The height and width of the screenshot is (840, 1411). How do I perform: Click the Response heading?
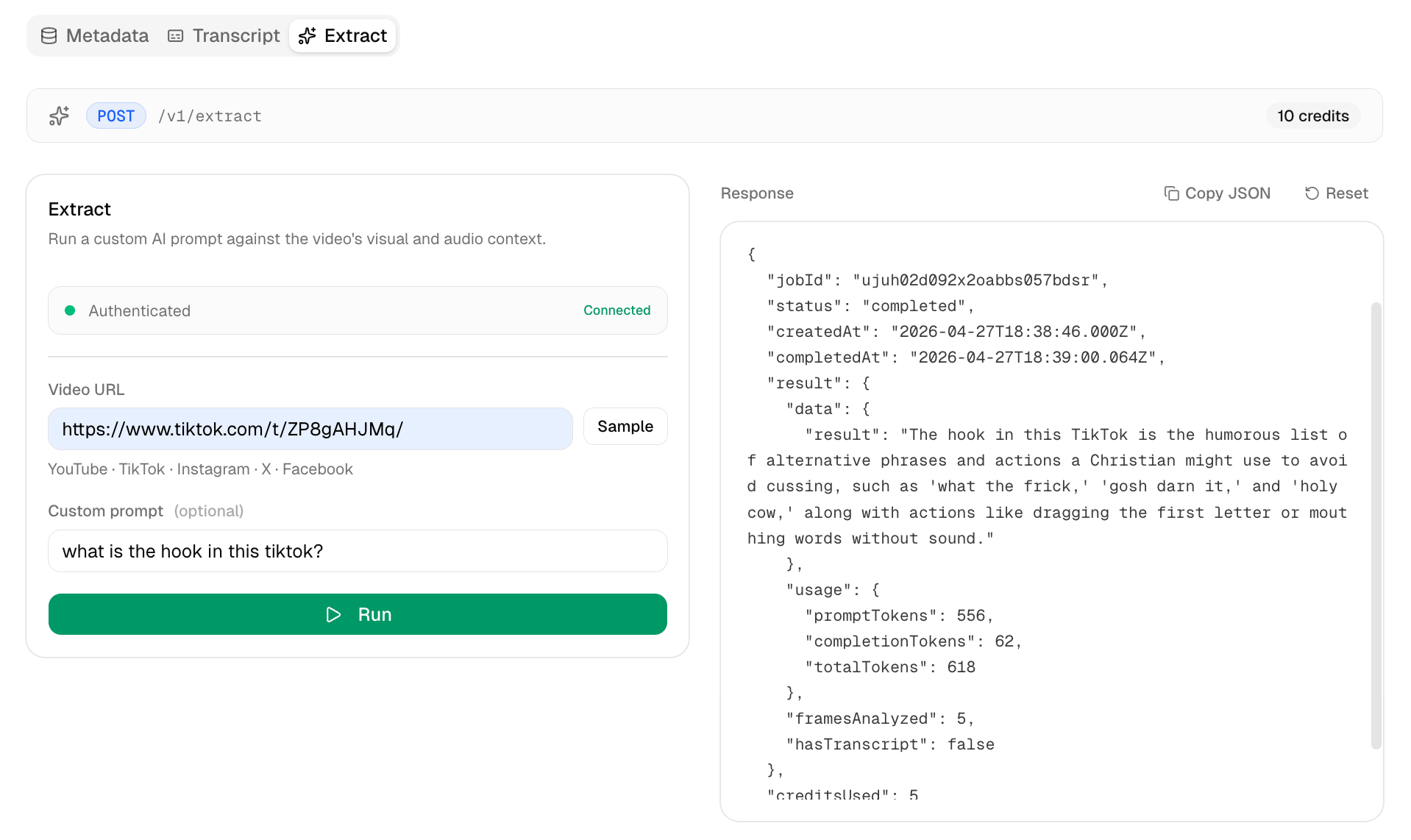(x=757, y=193)
